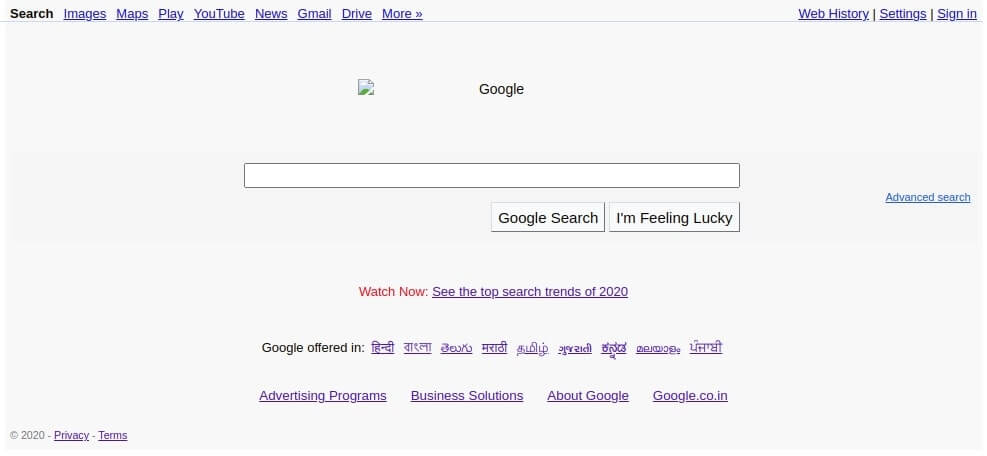This screenshot has width=987, height=456.
Task: Open Advertising Programs link
Action: tap(323, 396)
